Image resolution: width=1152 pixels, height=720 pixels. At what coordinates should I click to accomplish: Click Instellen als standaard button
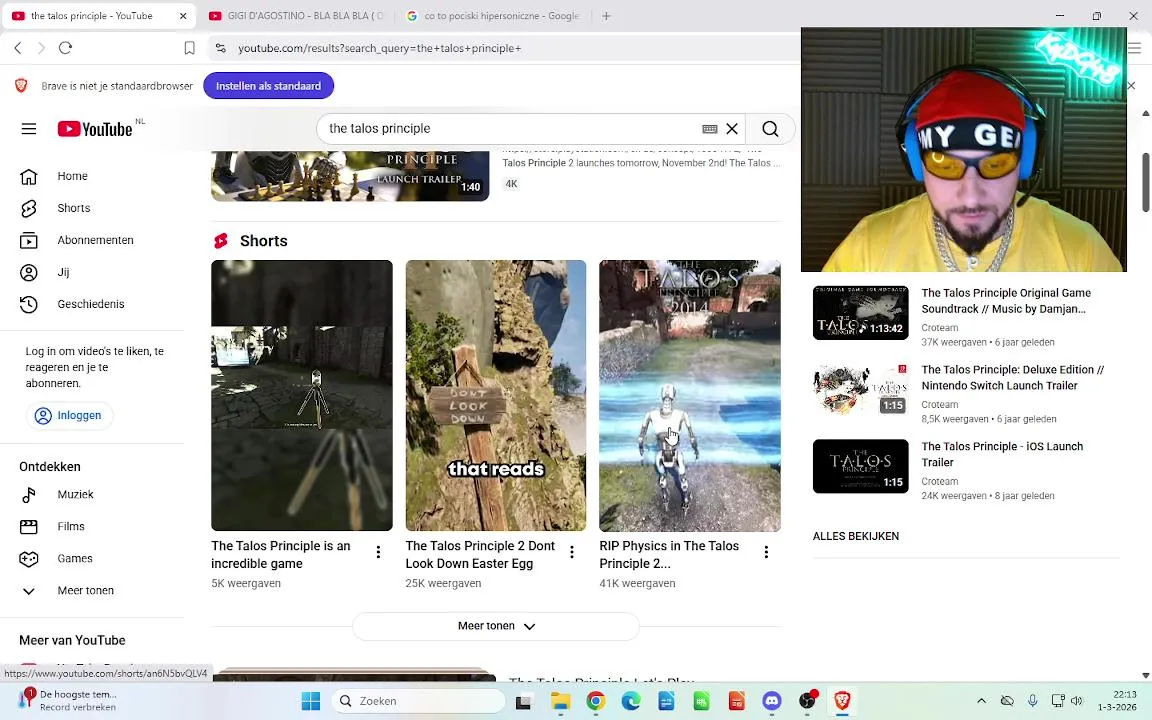268,86
